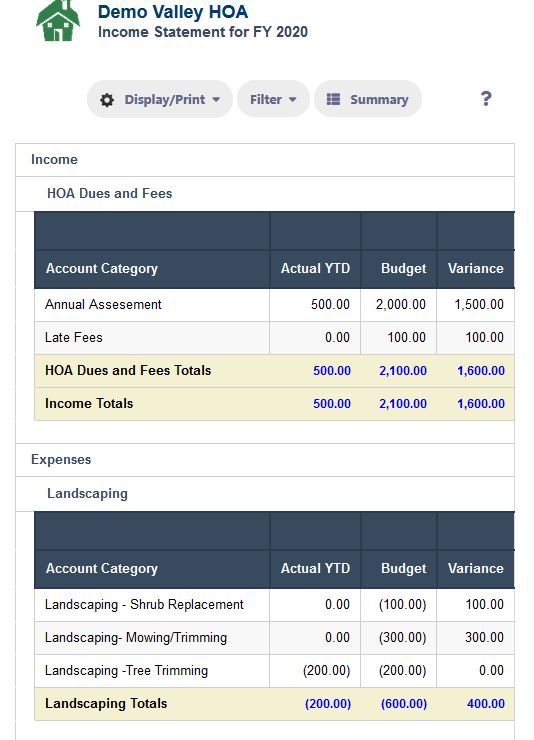Click the Landscaping Totals 400.00 variance
The height and width of the screenshot is (740, 534).
485,704
